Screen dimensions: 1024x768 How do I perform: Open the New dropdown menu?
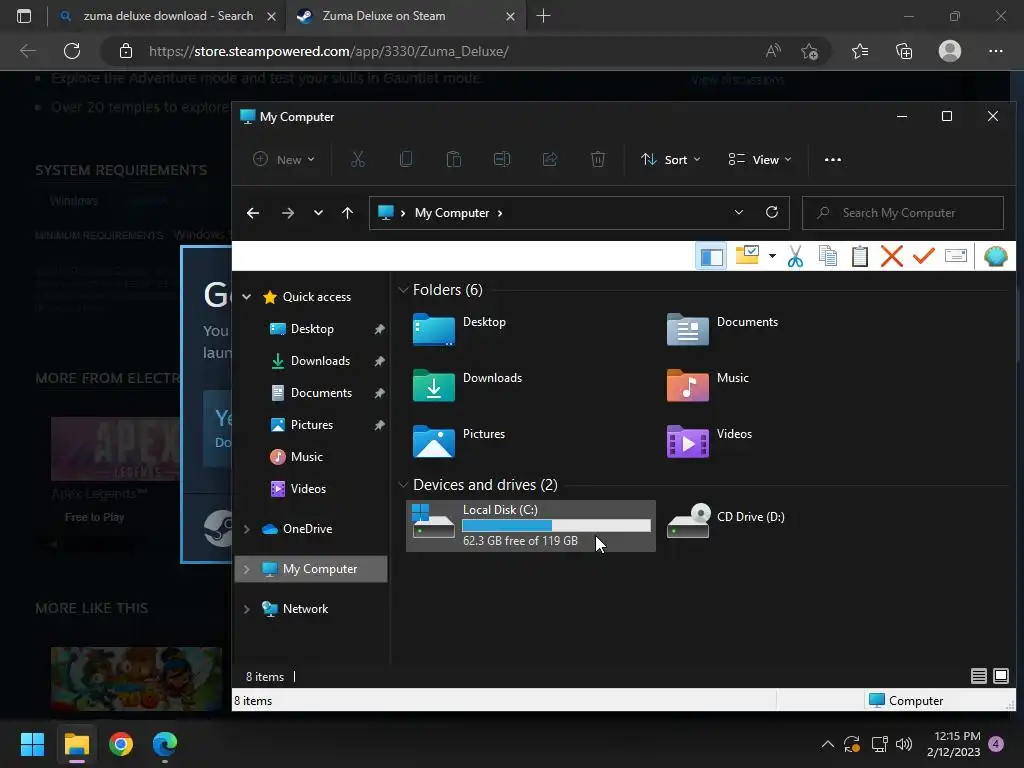click(284, 159)
